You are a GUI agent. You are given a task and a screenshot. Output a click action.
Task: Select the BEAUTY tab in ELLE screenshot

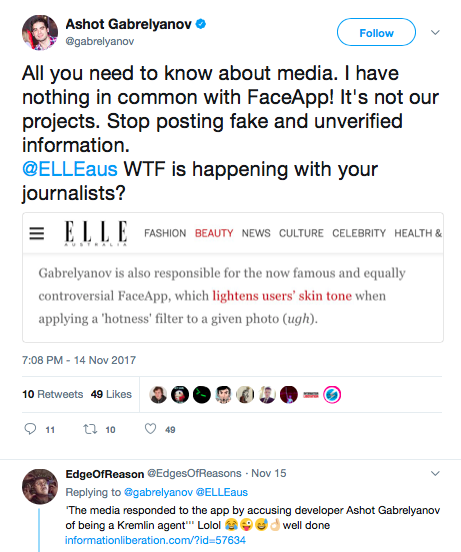(214, 233)
